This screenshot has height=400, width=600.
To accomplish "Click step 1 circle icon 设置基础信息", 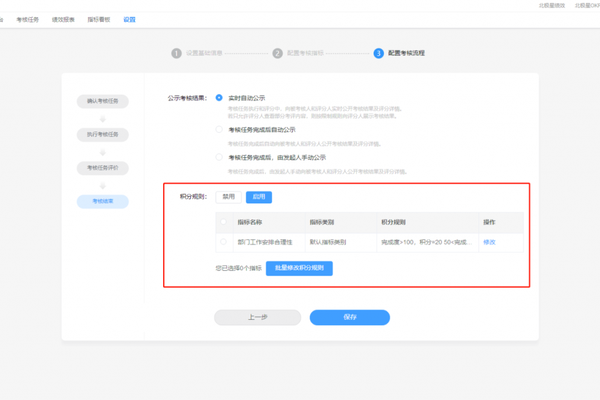I will [x=177, y=53].
